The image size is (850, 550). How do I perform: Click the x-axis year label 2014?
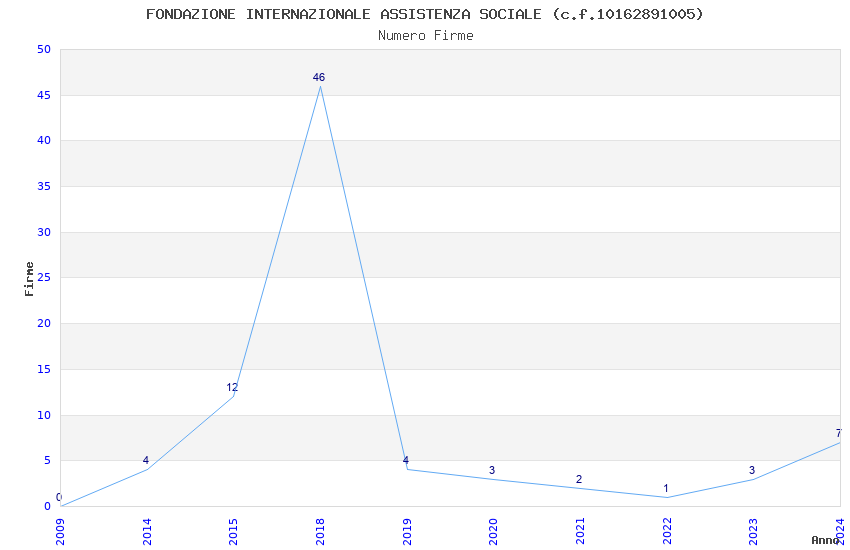pyautogui.click(x=147, y=532)
